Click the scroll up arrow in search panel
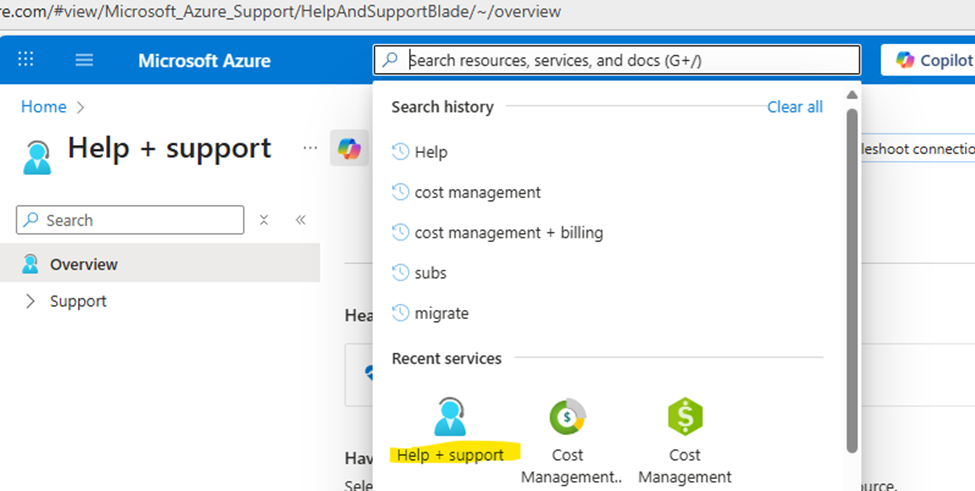Viewport: 975px width, 491px height. click(852, 95)
